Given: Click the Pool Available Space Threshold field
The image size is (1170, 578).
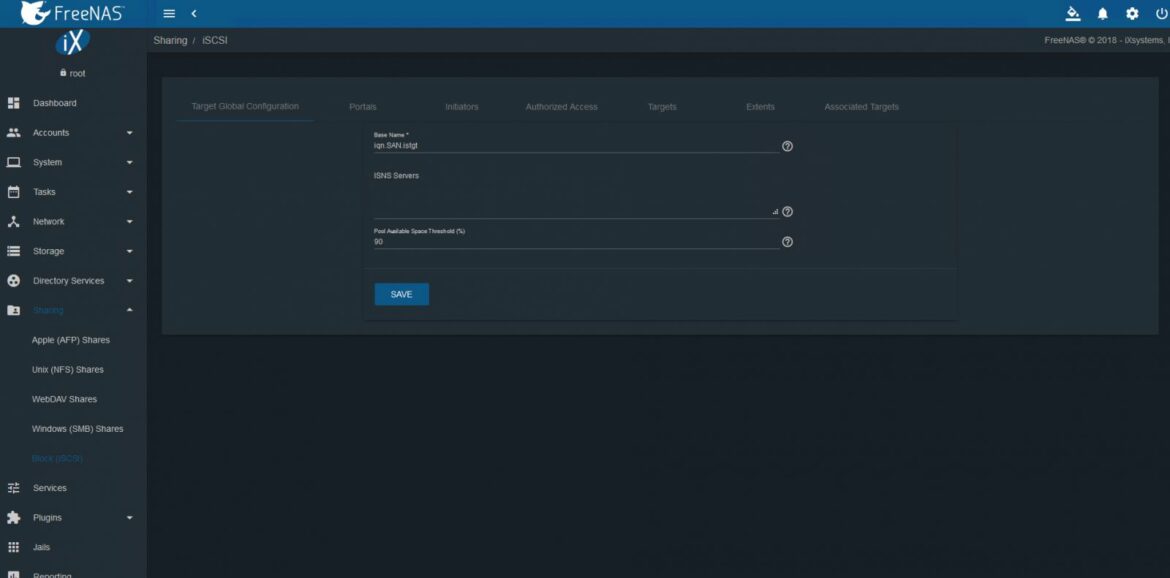Looking at the screenshot, I should [x=576, y=242].
